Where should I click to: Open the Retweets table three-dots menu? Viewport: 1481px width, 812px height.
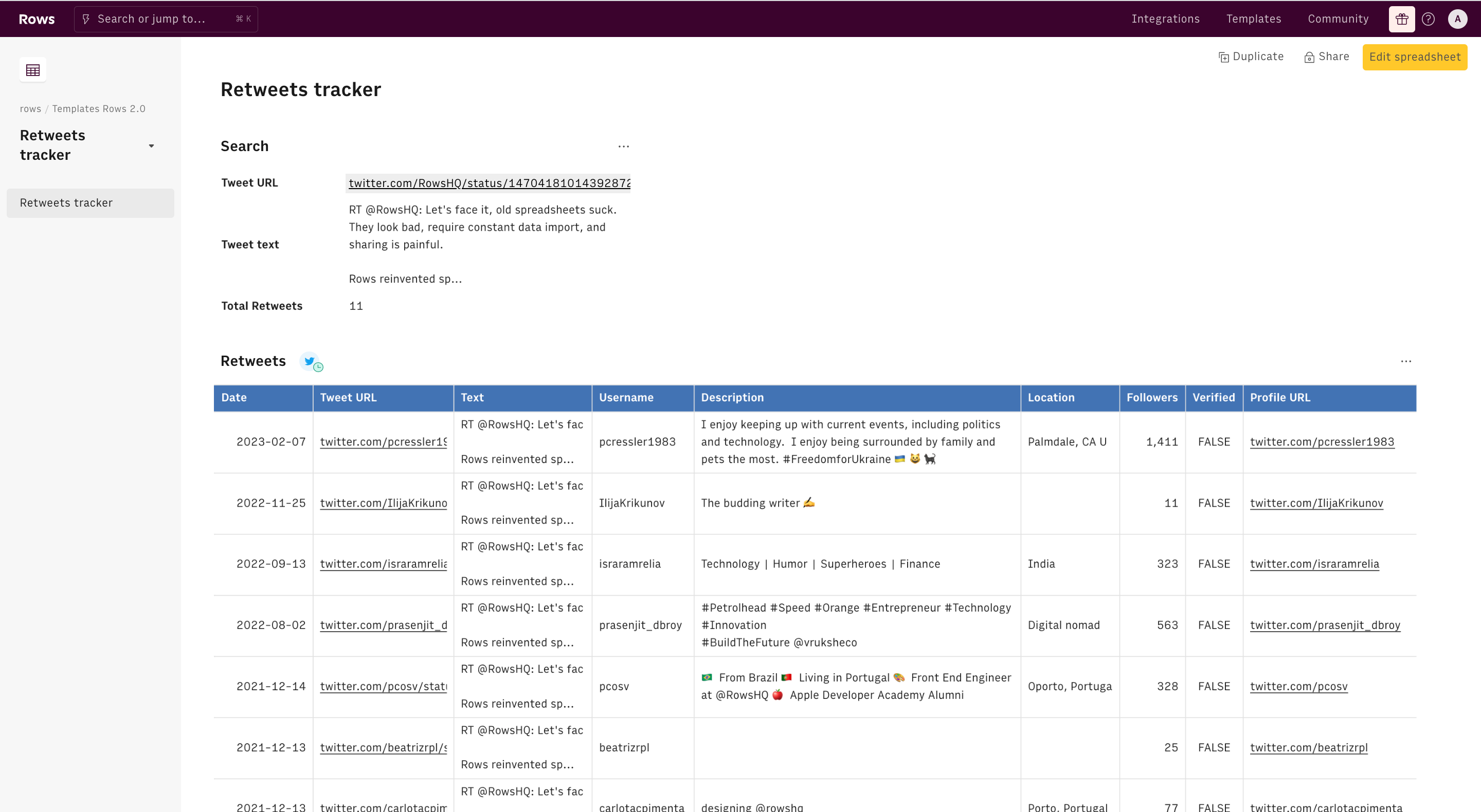1406,361
